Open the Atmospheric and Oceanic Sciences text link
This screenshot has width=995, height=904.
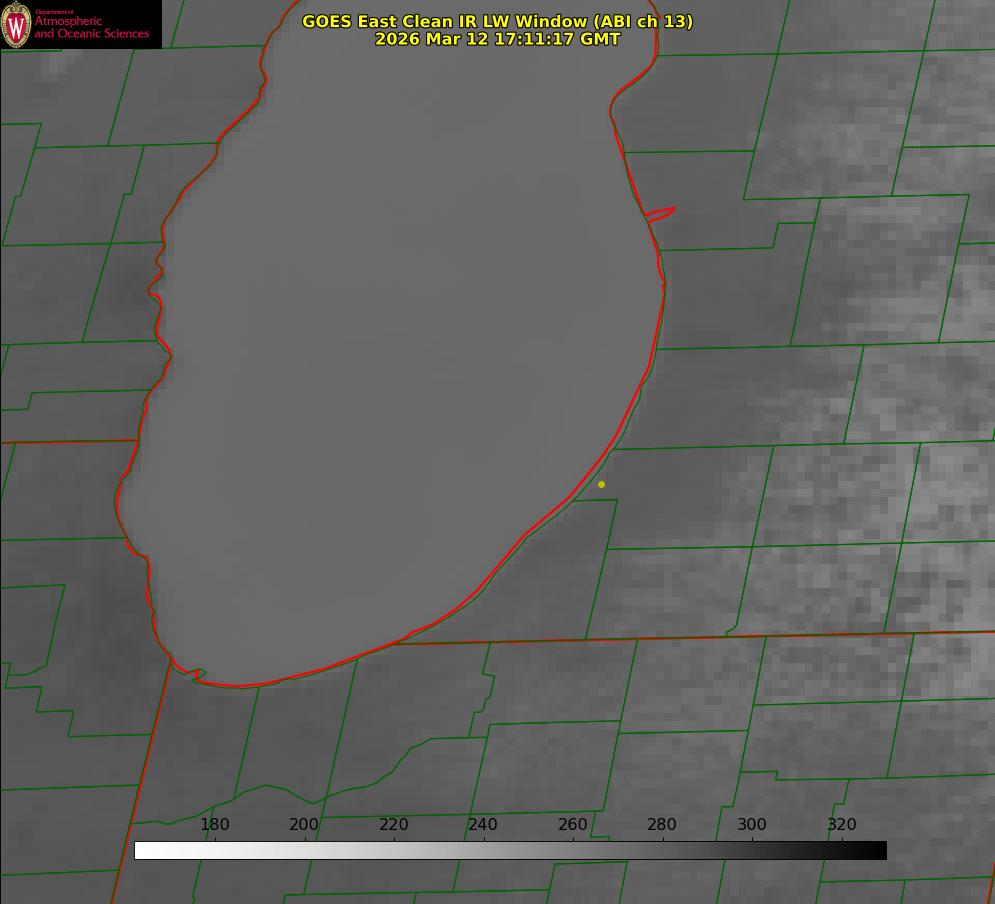click(x=91, y=28)
